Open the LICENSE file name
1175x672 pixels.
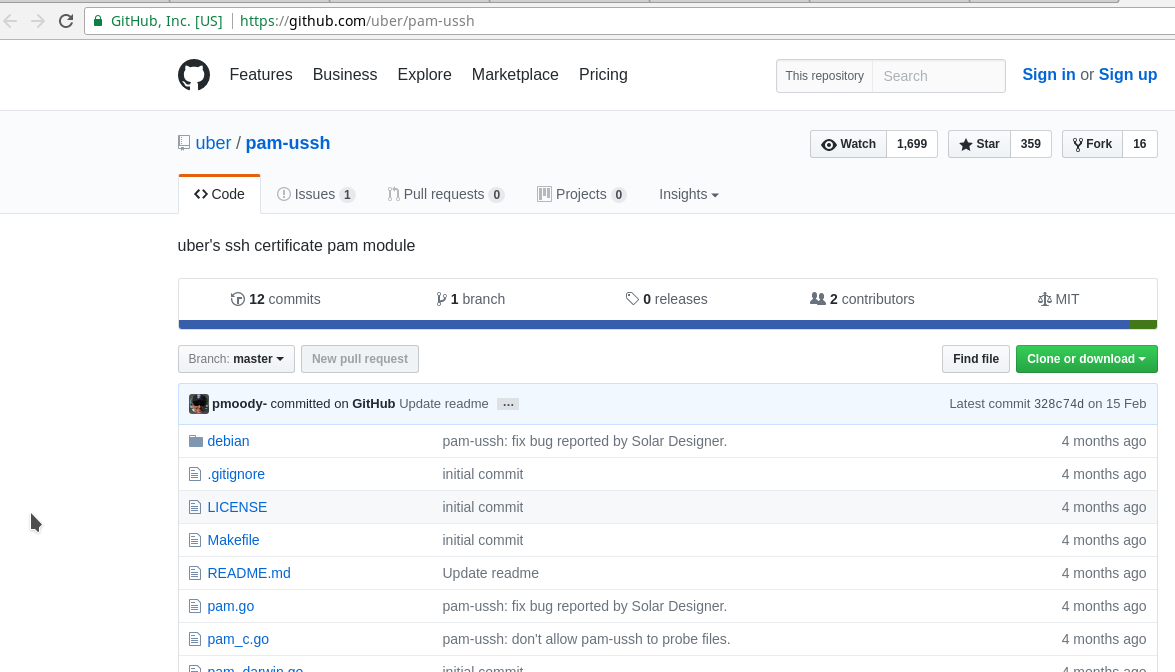click(x=238, y=507)
